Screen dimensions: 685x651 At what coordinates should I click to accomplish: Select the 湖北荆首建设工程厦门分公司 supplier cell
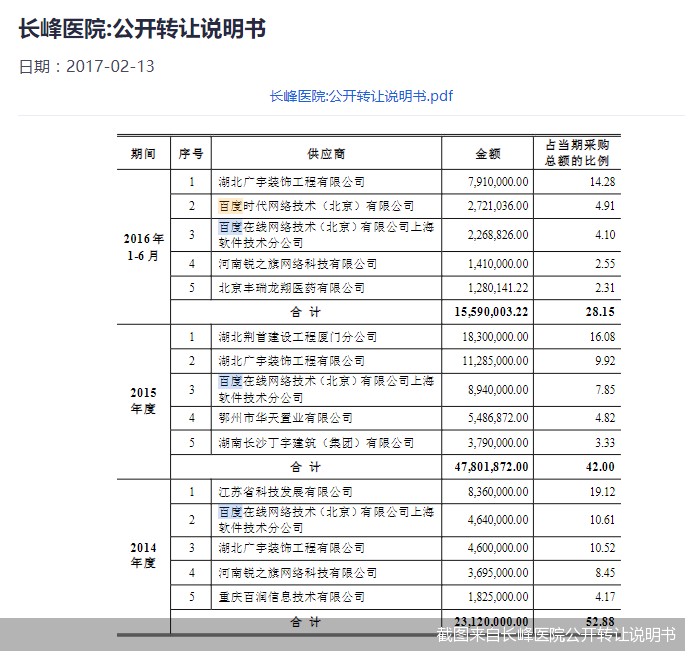point(297,337)
